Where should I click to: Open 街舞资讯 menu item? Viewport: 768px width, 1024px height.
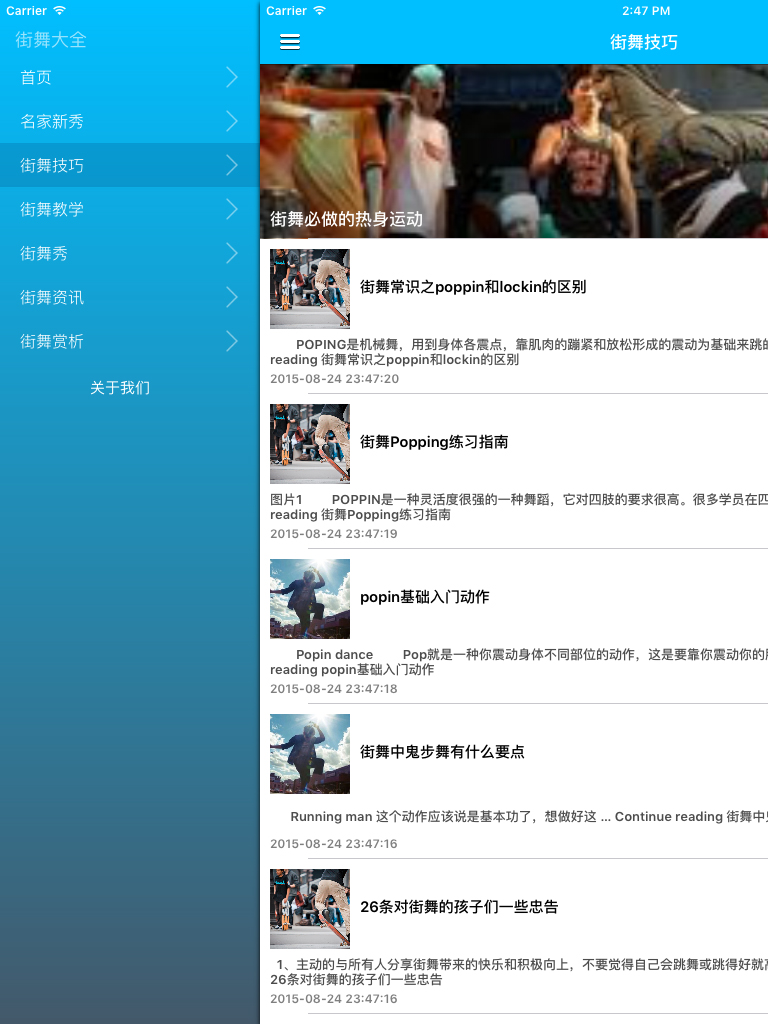(129, 297)
